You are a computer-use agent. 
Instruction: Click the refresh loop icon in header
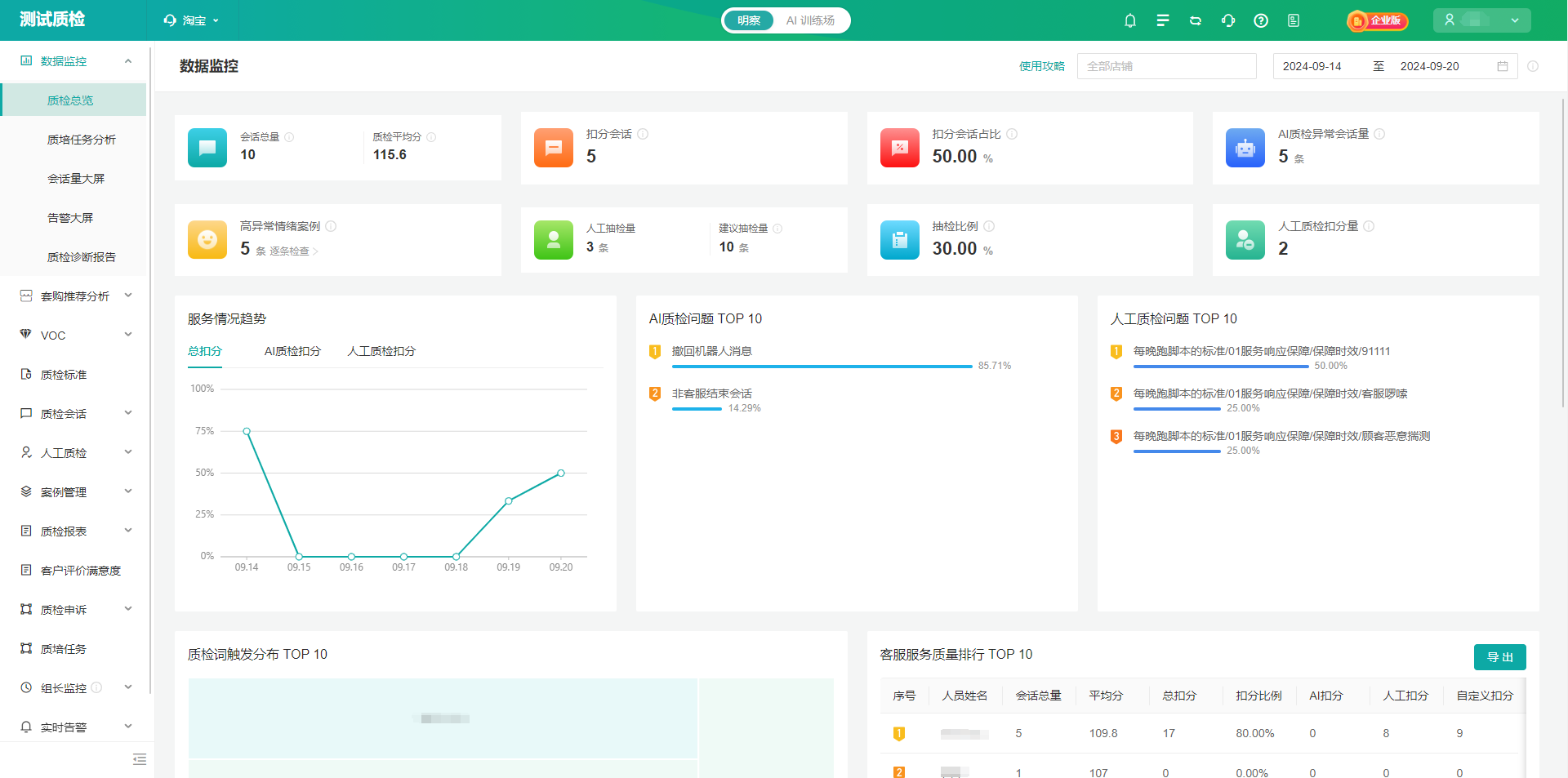tap(1196, 20)
